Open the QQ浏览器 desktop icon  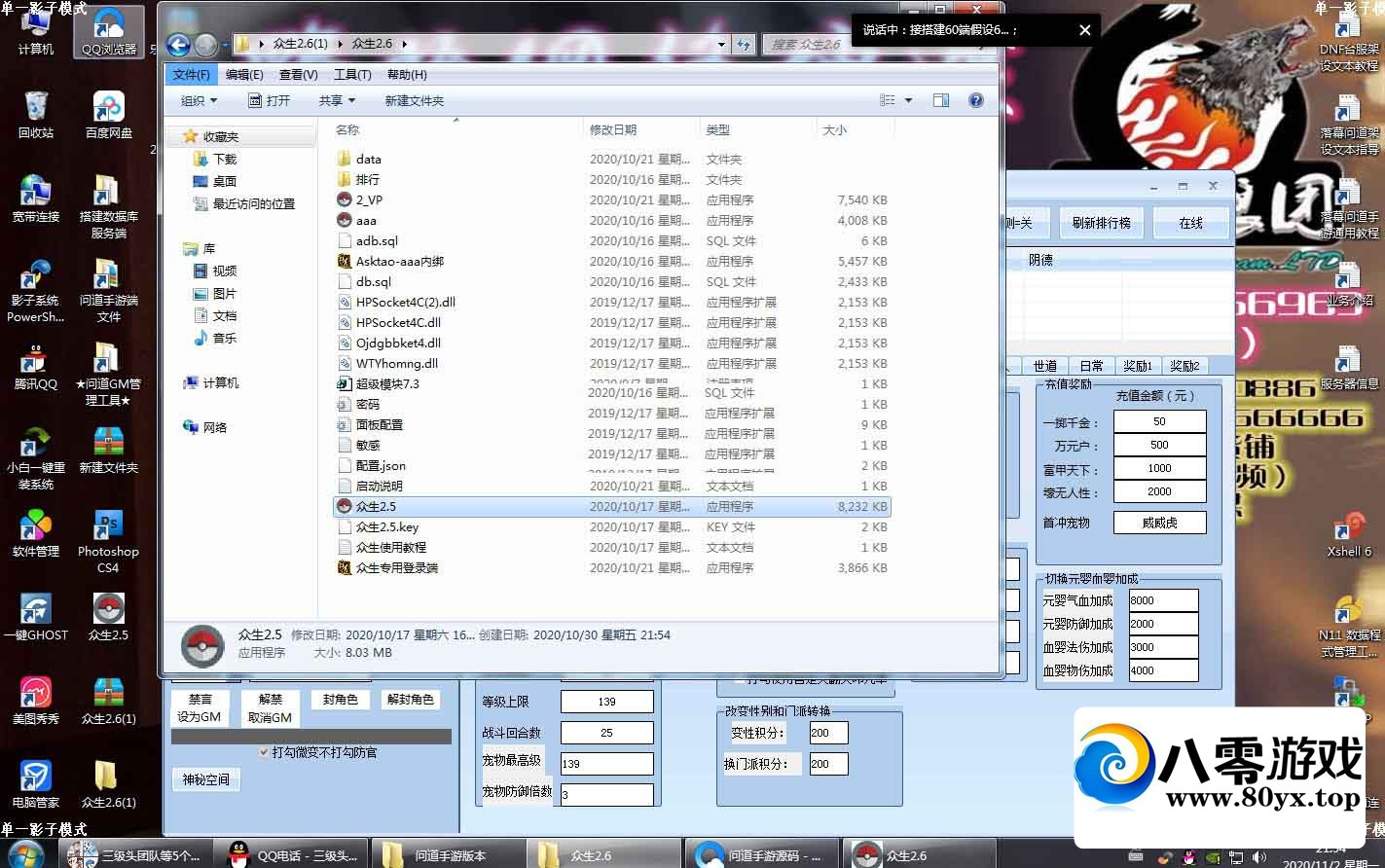108,32
